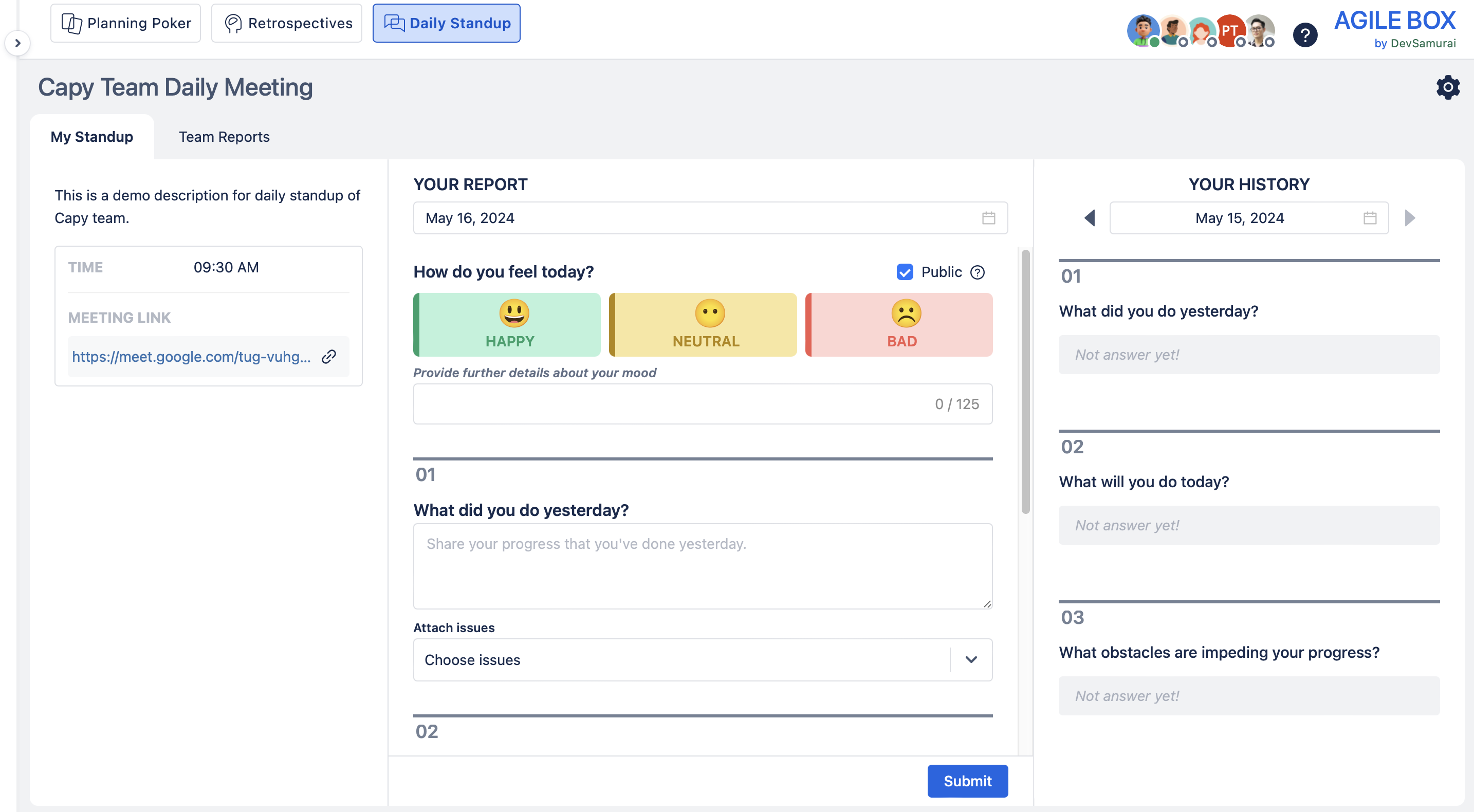Open calendar icon in Your Report date
The height and width of the screenshot is (812, 1474).
(x=988, y=218)
